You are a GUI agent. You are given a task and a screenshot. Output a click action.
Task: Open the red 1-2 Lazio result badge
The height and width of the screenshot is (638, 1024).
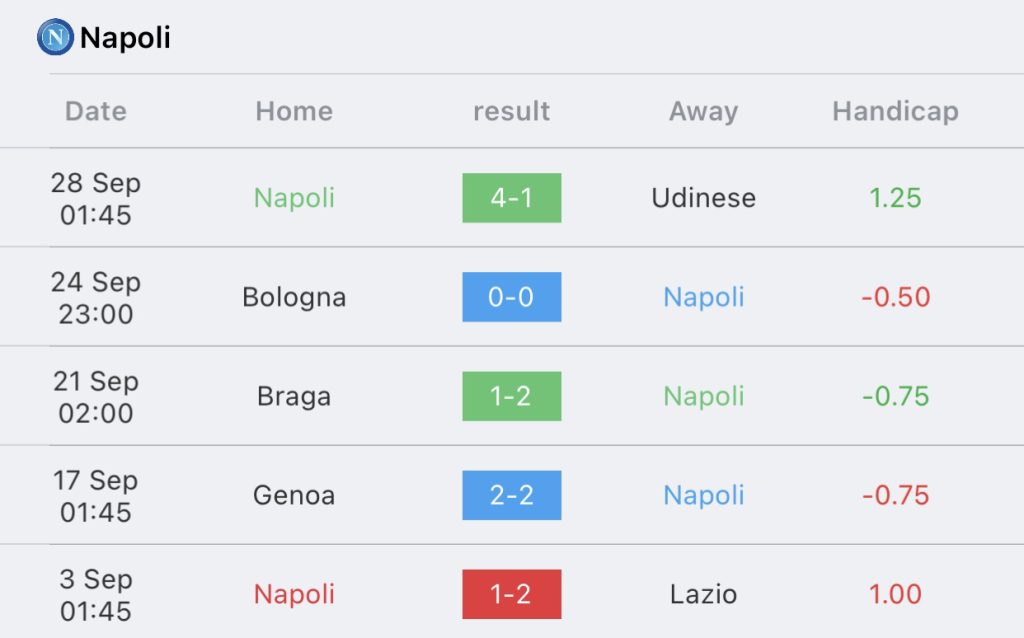[511, 594]
